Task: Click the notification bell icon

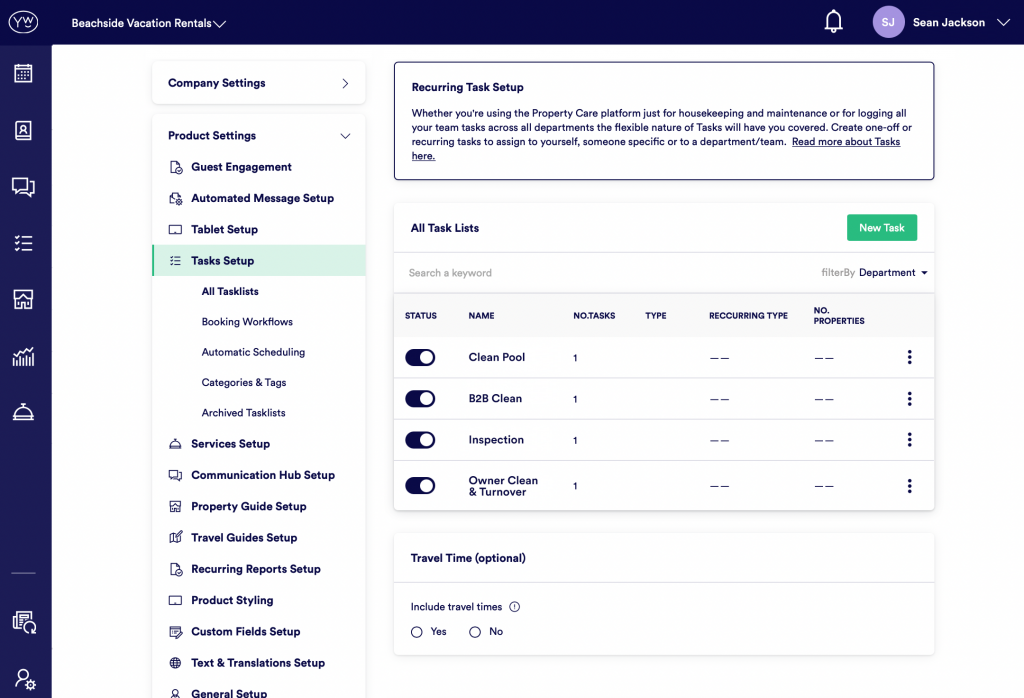Action: pyautogui.click(x=833, y=22)
